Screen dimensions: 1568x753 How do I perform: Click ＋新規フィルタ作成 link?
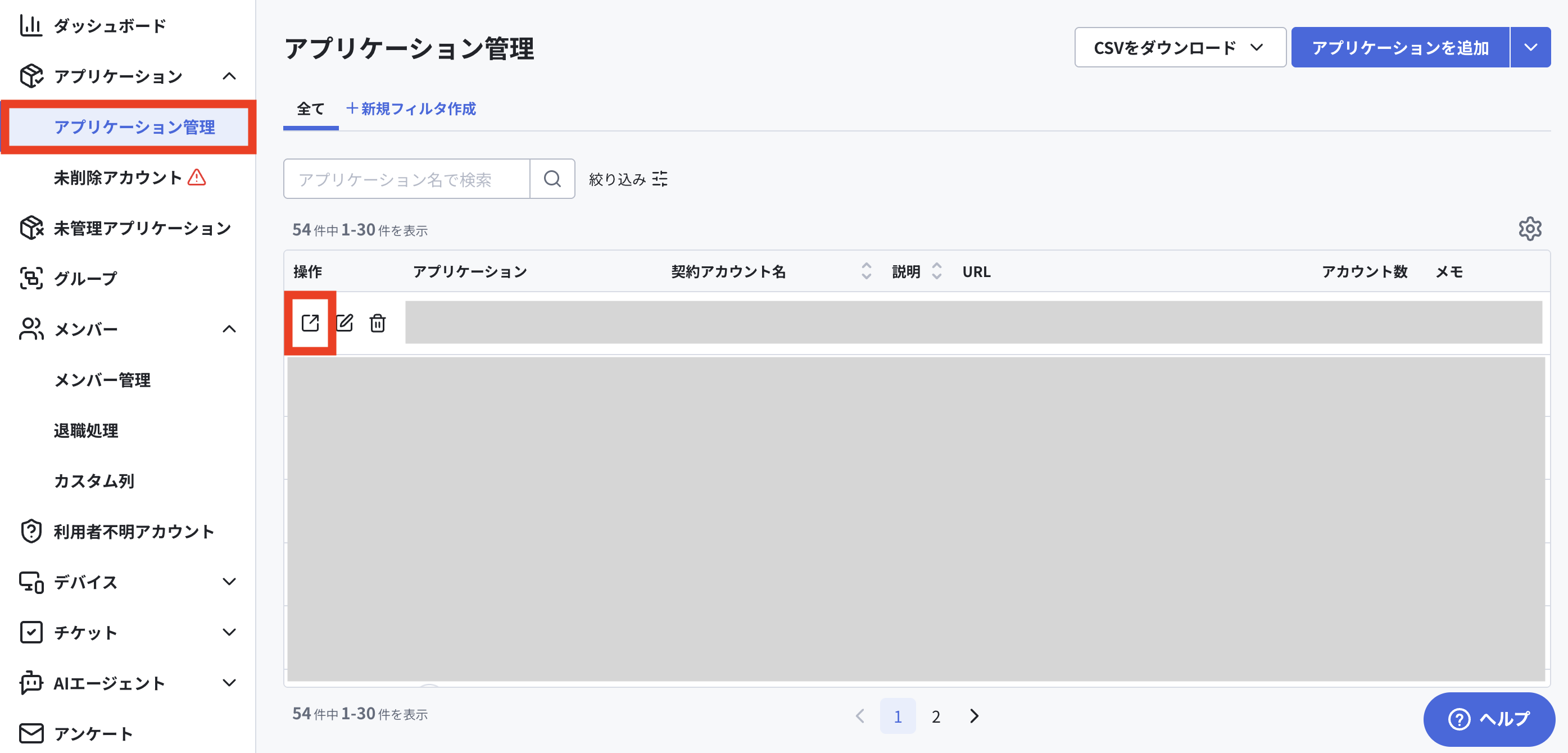click(410, 108)
